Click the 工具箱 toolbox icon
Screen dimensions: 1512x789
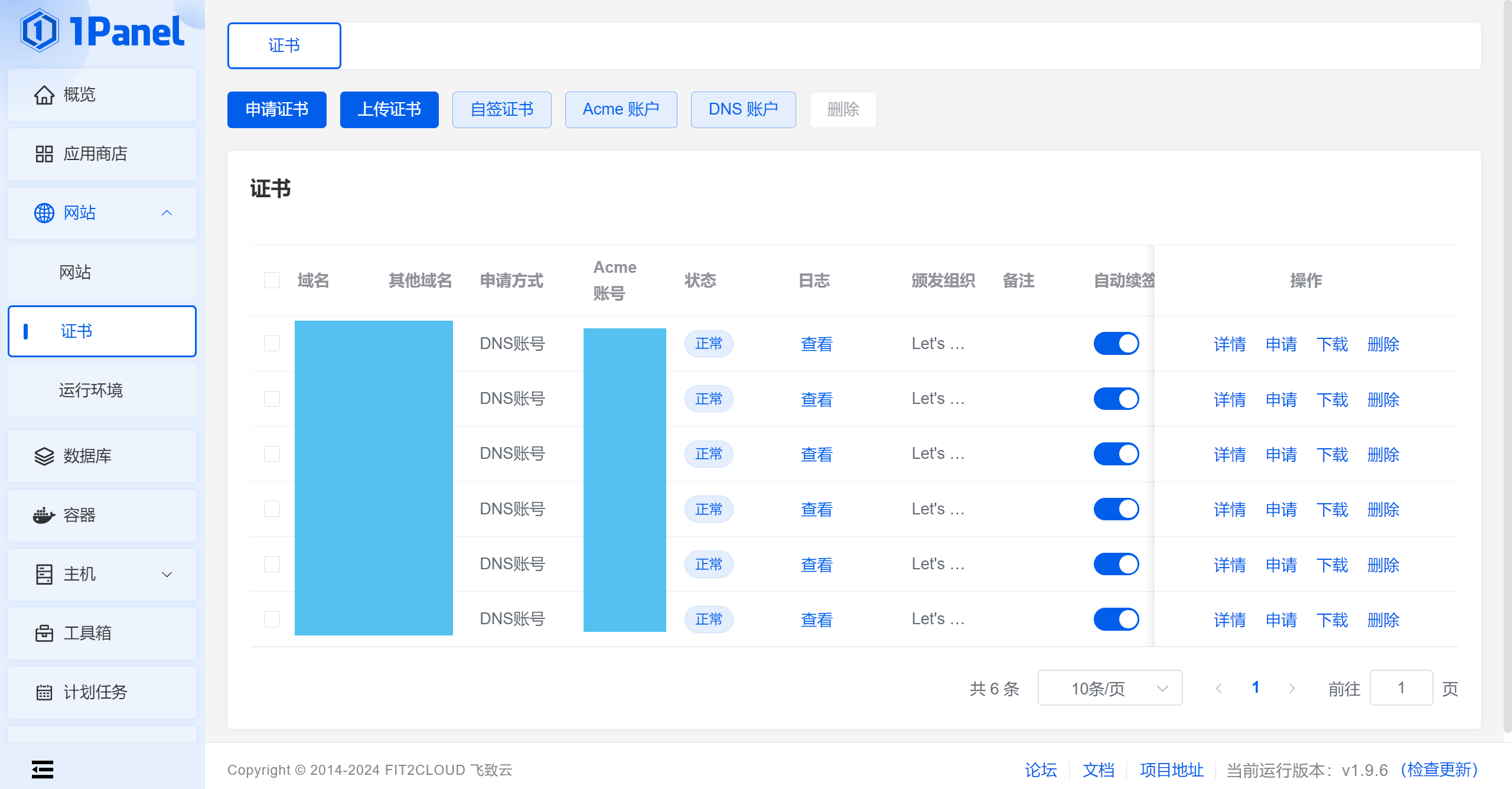44,633
